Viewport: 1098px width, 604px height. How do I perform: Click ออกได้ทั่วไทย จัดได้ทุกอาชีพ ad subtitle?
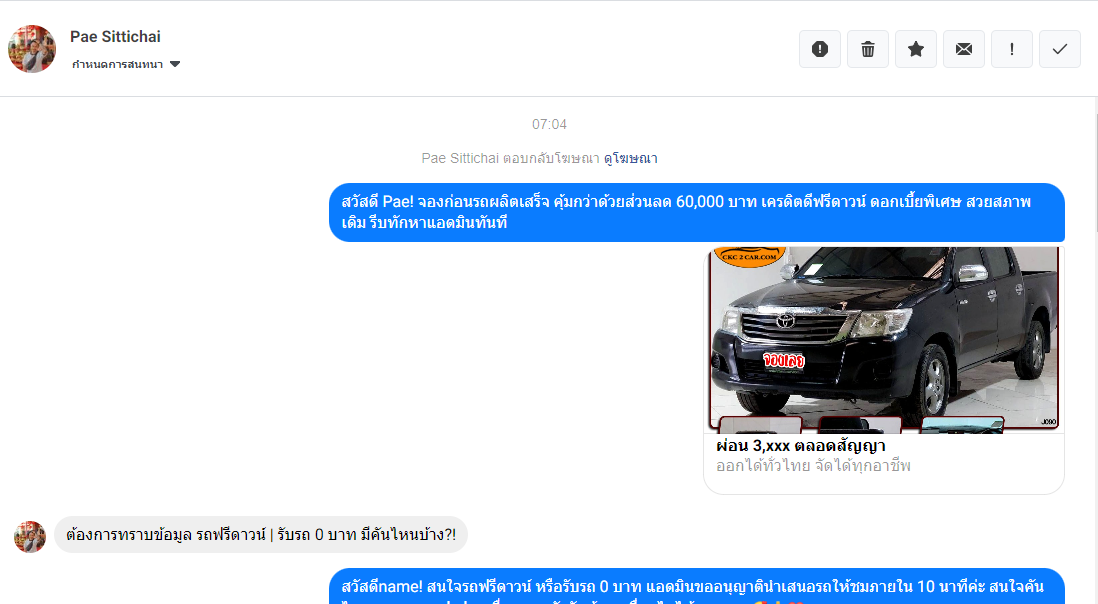pos(813,466)
